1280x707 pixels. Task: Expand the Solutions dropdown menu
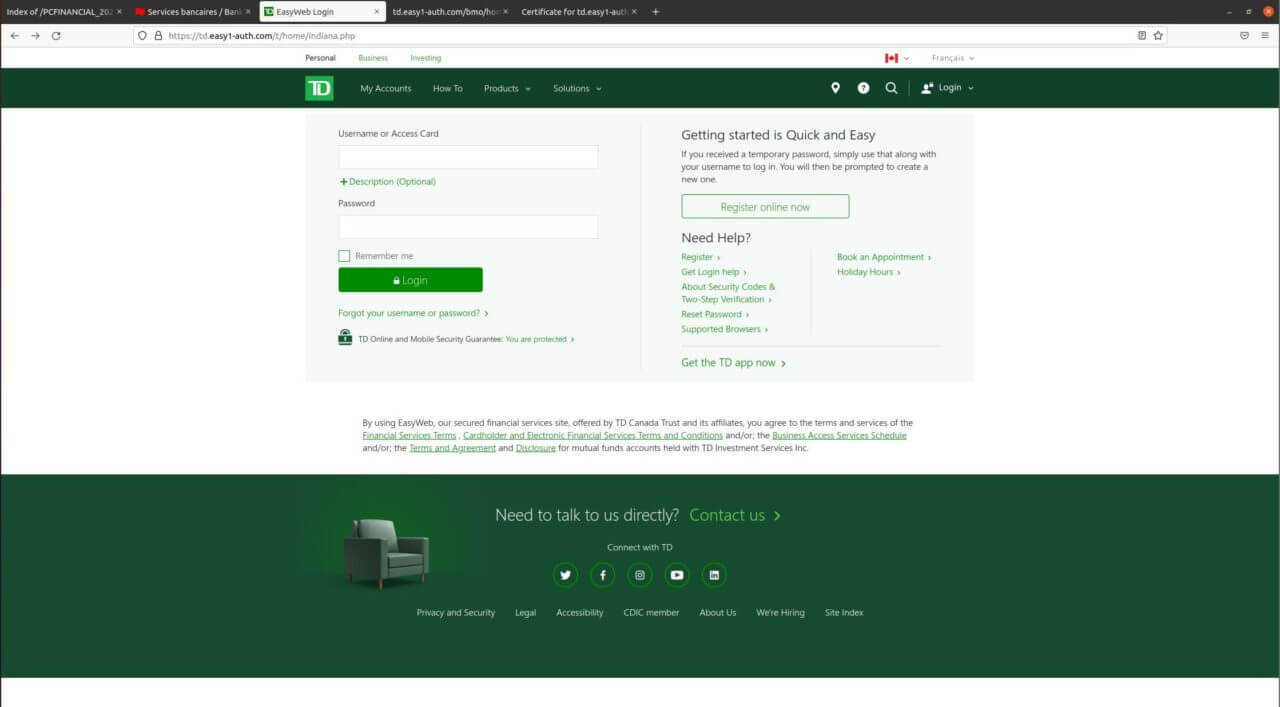(577, 88)
